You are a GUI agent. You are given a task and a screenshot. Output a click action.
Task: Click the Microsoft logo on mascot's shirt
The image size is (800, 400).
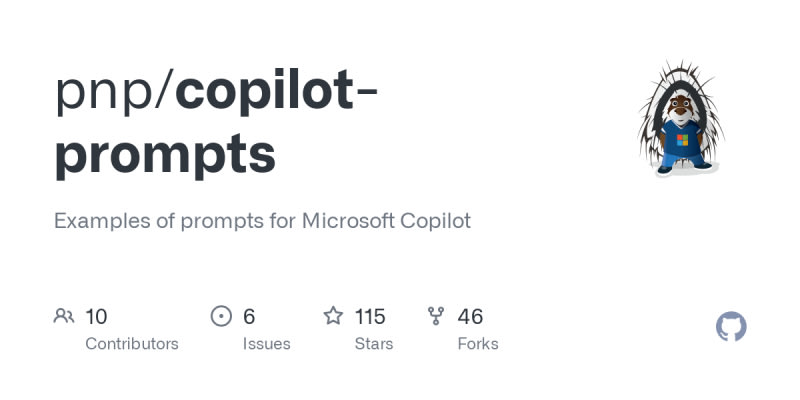pos(682,138)
